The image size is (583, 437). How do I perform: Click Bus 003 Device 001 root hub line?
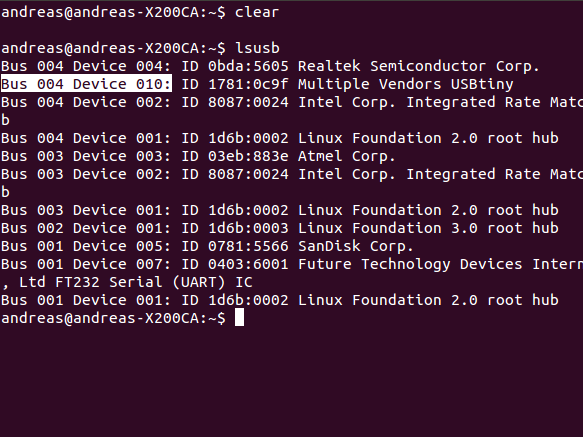280,210
